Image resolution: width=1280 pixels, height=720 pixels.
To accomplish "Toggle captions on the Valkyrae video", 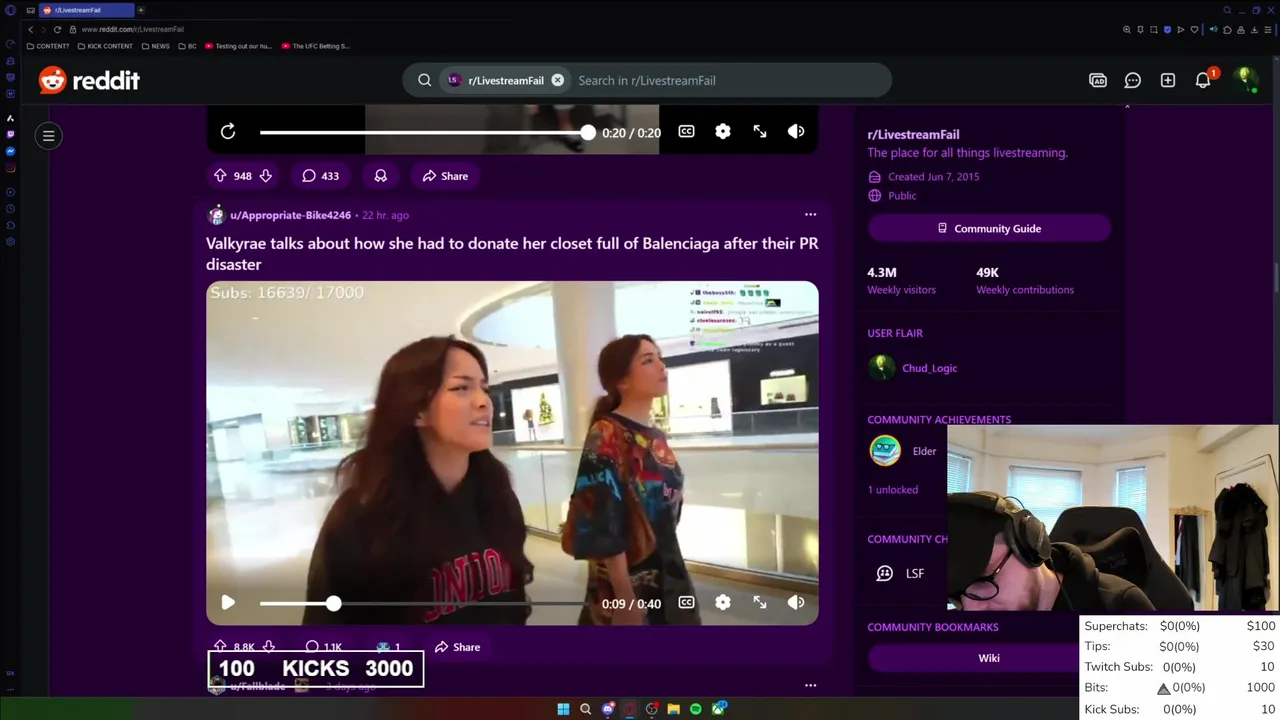I will point(686,603).
